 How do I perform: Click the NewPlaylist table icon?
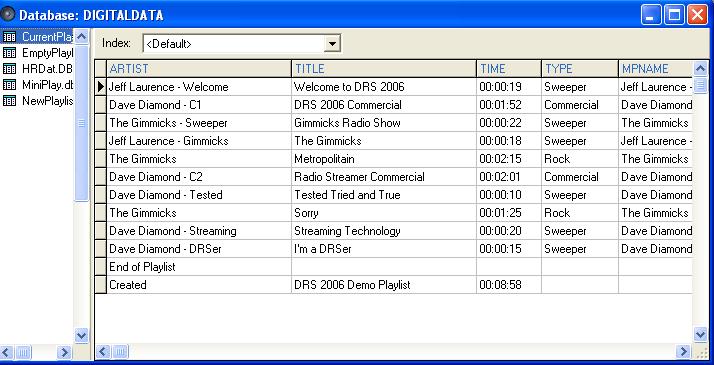tap(9, 101)
